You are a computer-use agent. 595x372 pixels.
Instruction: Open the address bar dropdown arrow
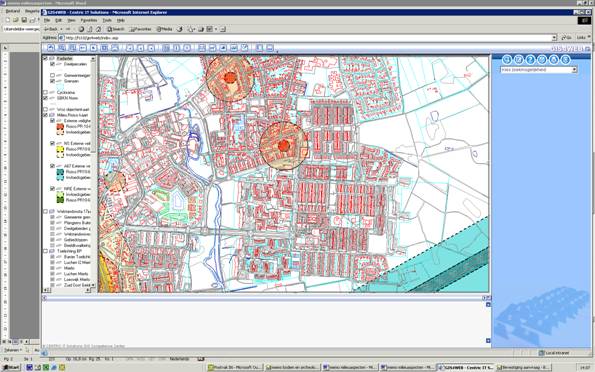click(554, 38)
